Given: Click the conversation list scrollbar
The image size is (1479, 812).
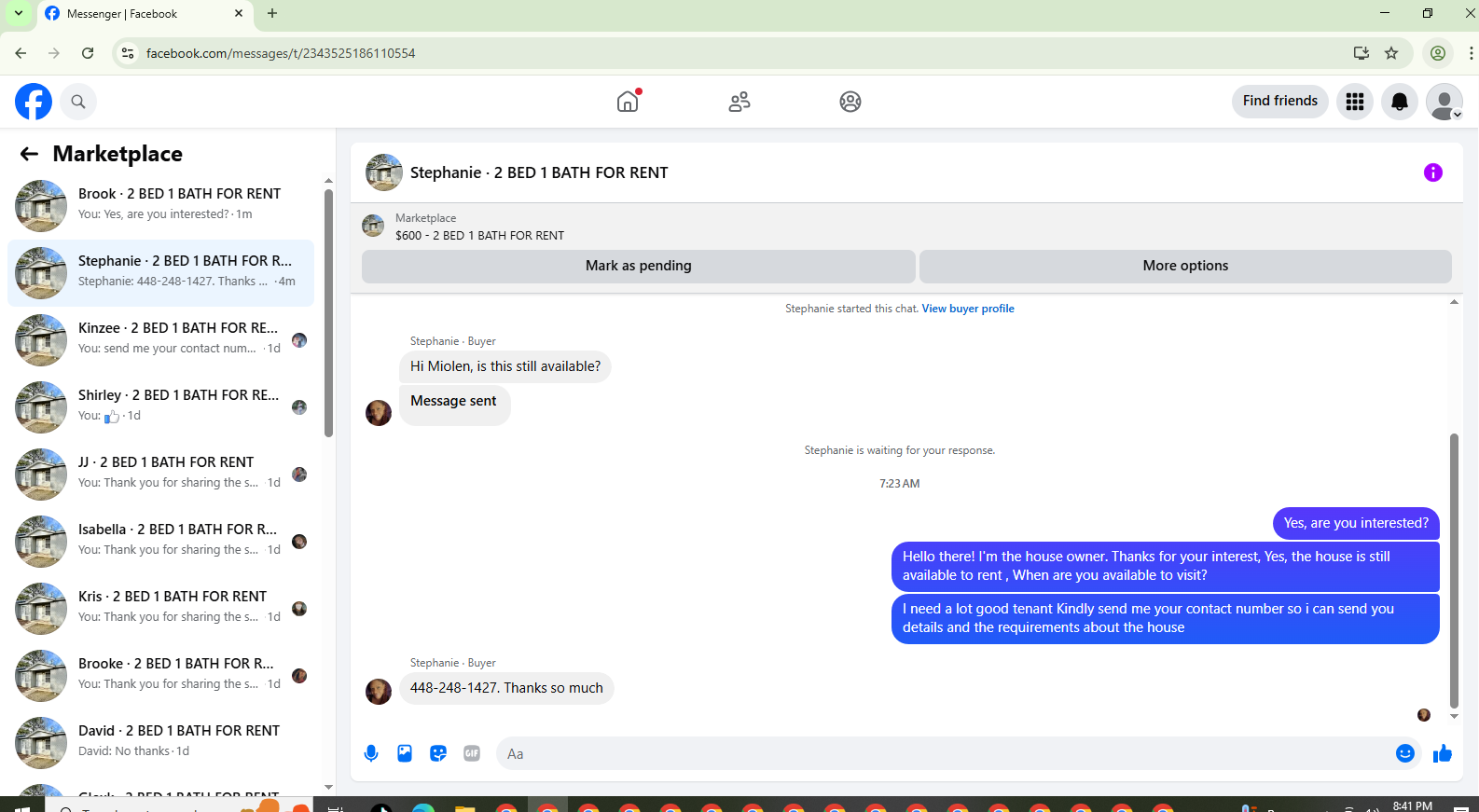Looking at the screenshot, I should (x=328, y=313).
